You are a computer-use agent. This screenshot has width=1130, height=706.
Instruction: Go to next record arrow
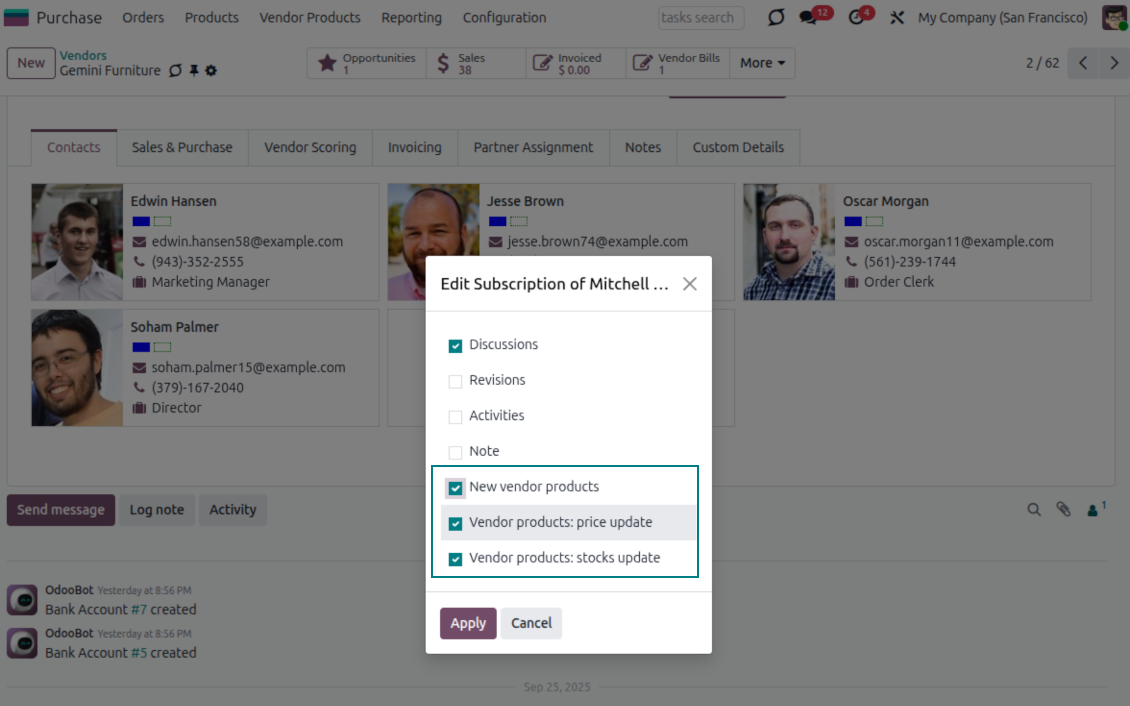point(1114,63)
